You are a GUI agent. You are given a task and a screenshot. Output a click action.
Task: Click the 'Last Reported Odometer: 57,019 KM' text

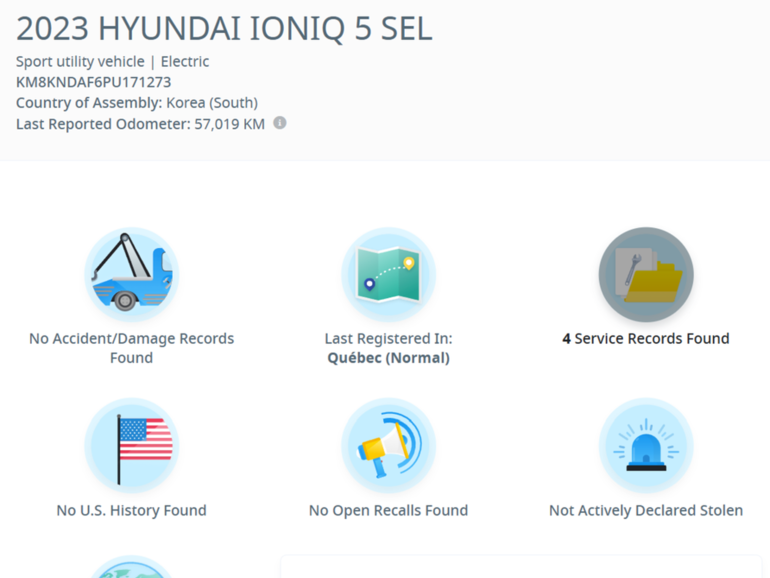[x=140, y=124]
